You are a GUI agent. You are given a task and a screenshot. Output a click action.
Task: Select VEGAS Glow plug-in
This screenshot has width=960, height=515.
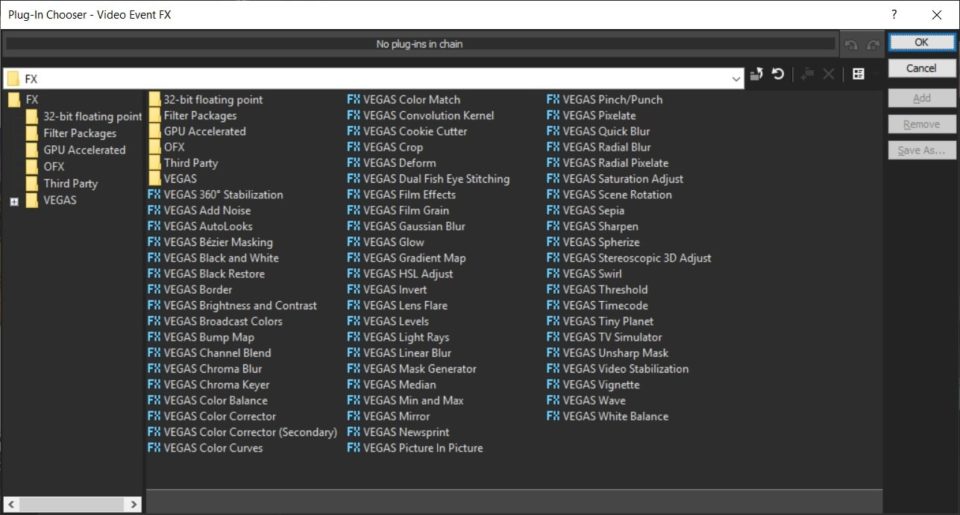point(386,242)
